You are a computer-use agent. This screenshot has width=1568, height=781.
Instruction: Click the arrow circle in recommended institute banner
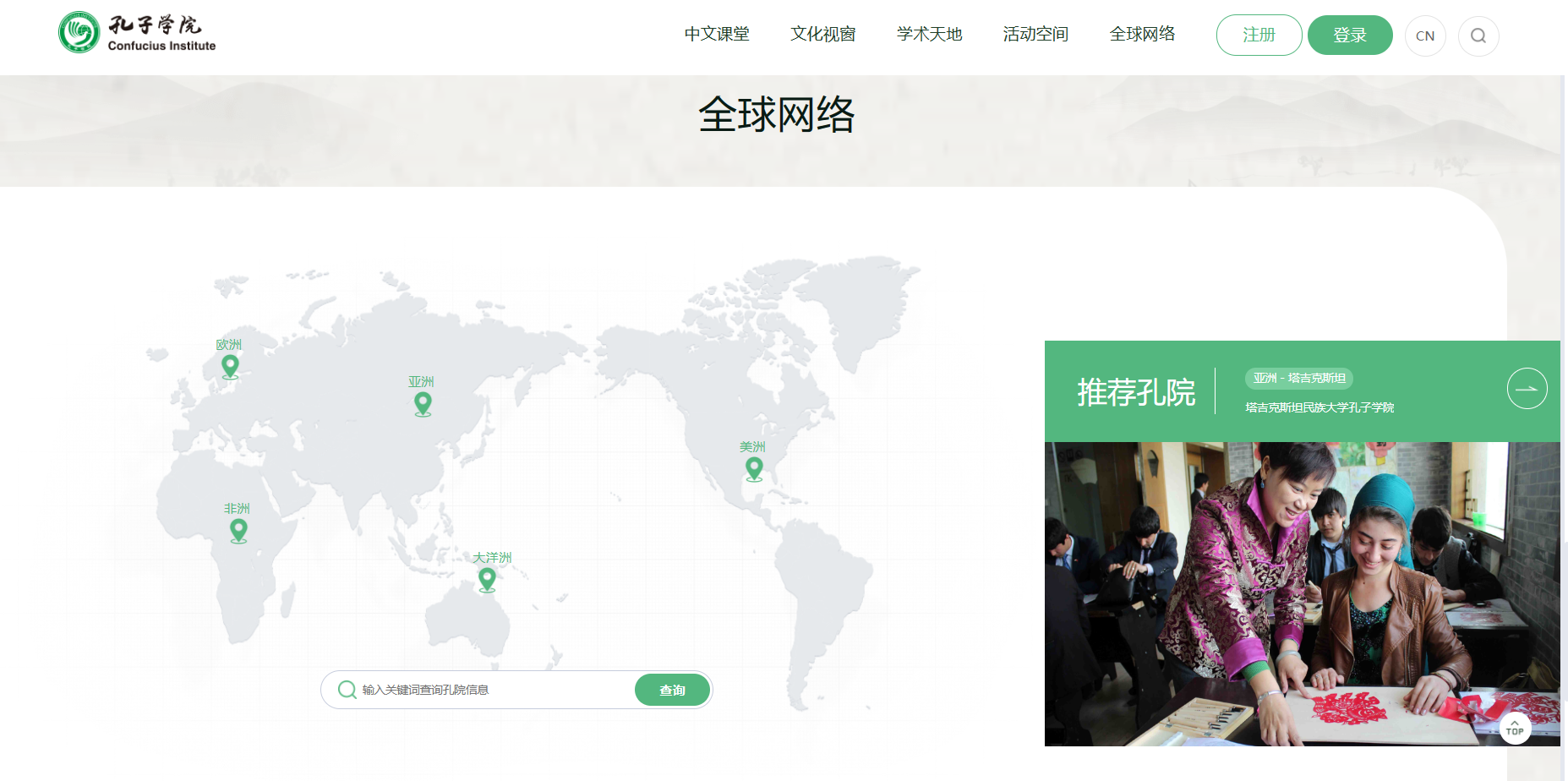click(x=1527, y=389)
